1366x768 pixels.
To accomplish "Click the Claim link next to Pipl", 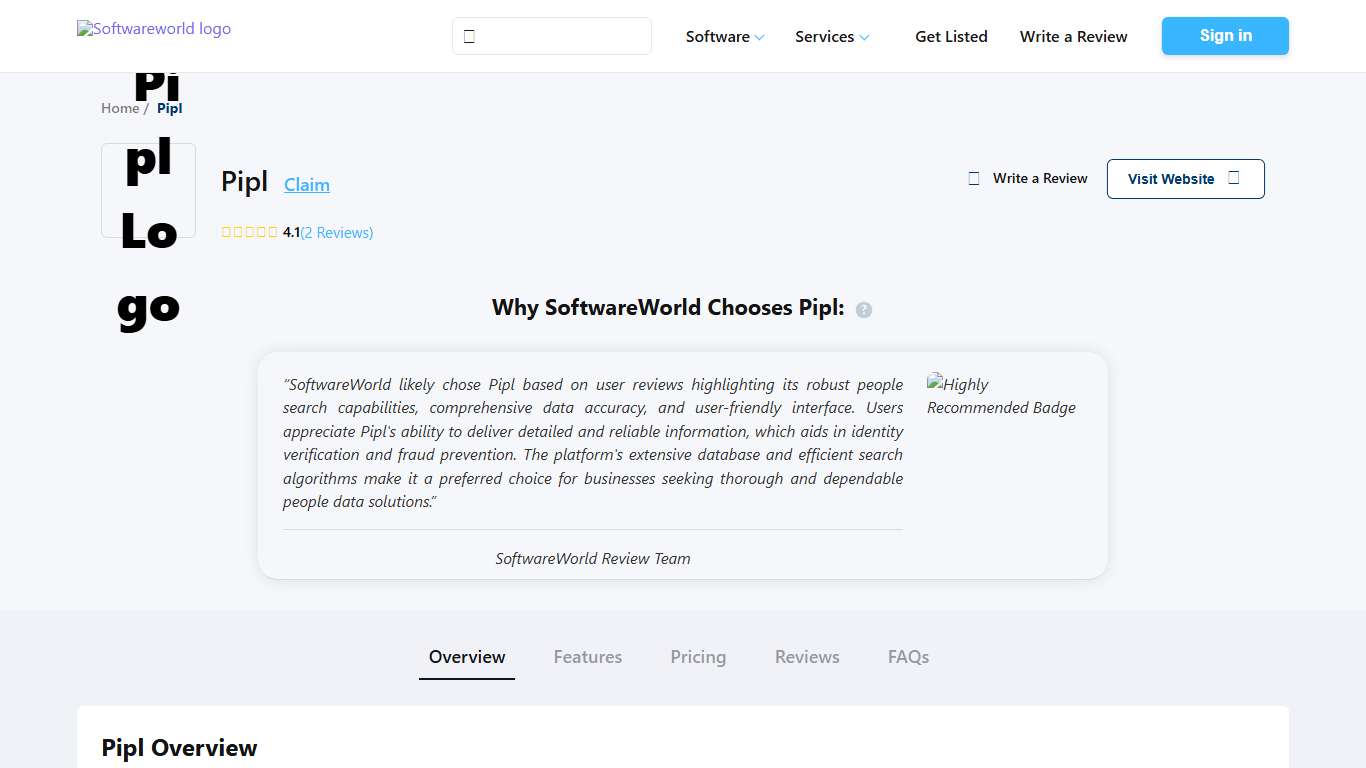I will [306, 184].
